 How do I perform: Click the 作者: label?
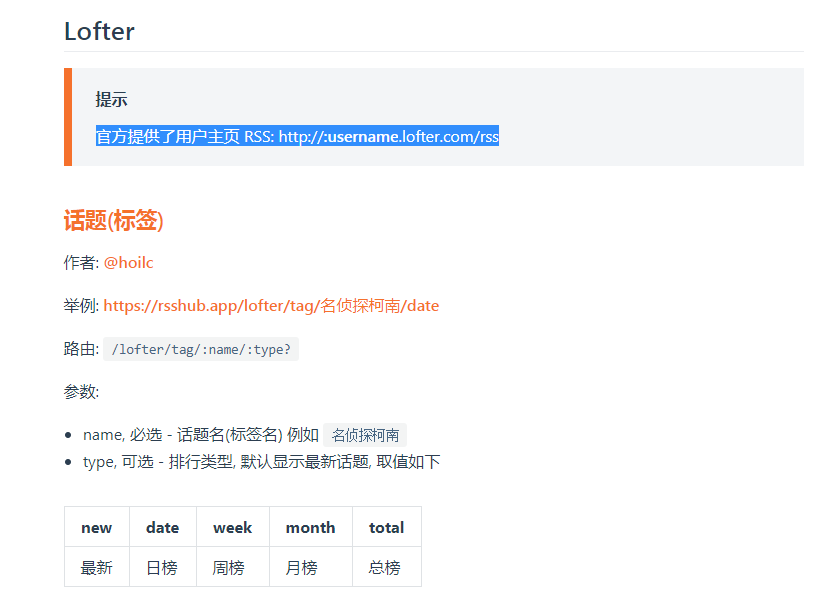coord(81,263)
